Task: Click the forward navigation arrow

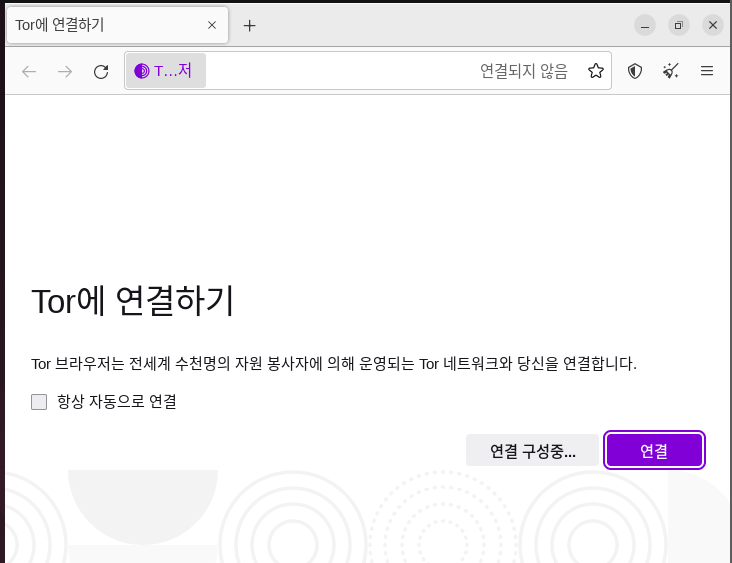Action: pos(65,71)
